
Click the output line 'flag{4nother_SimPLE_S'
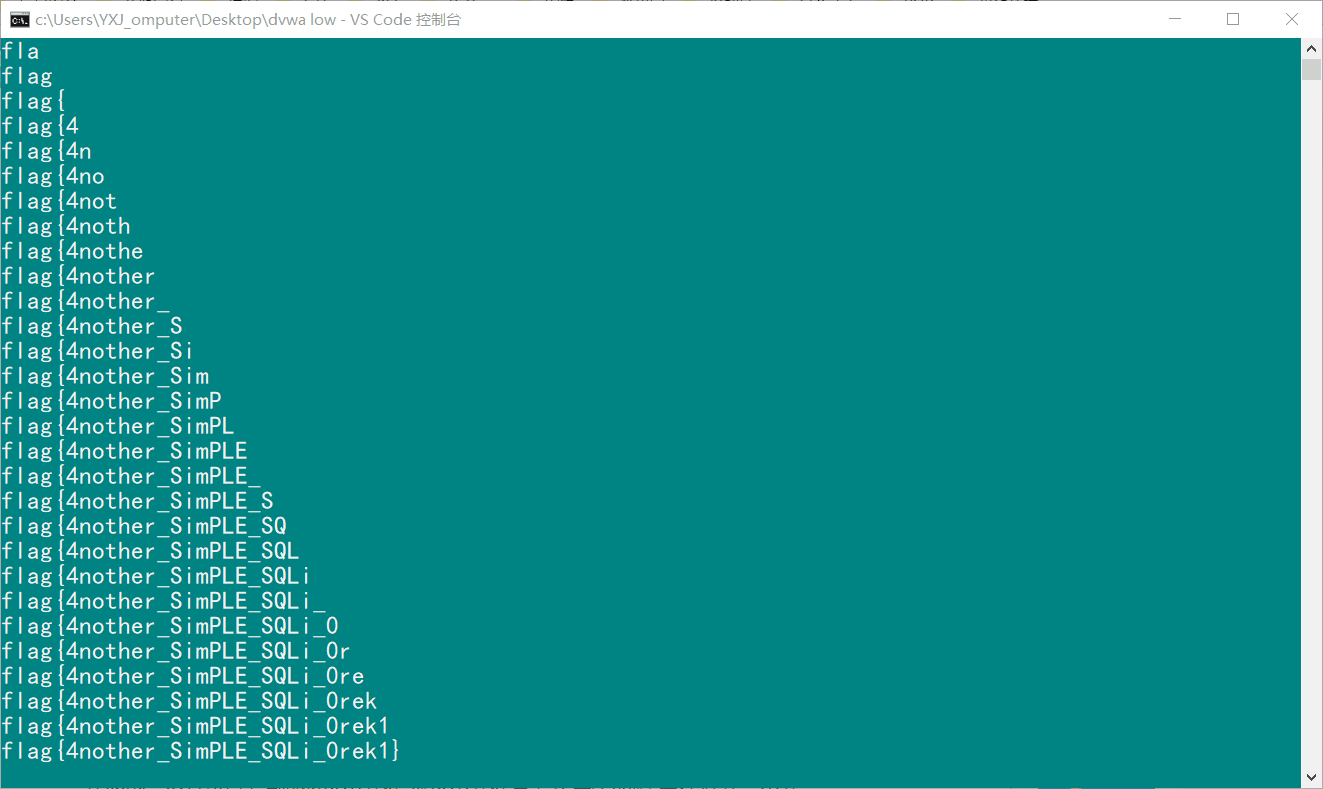pos(137,501)
